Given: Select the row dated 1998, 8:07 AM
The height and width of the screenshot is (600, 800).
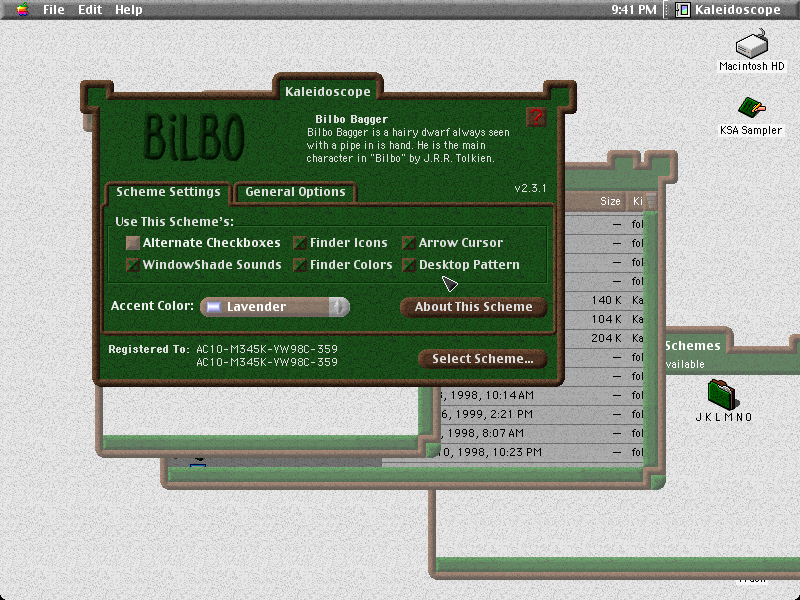Looking at the screenshot, I should pos(541,433).
